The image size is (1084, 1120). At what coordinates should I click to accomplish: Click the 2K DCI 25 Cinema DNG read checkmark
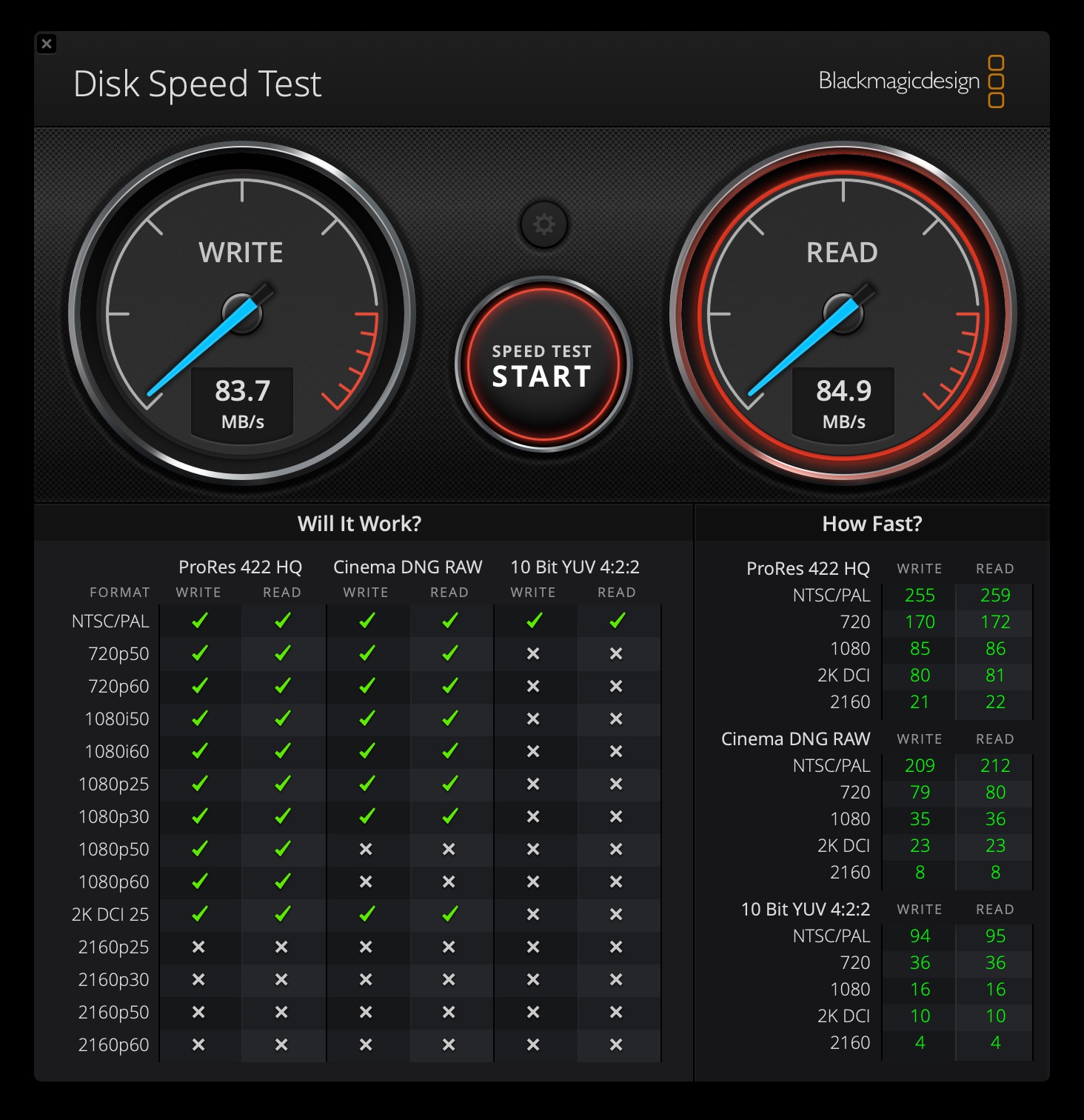pos(449,914)
